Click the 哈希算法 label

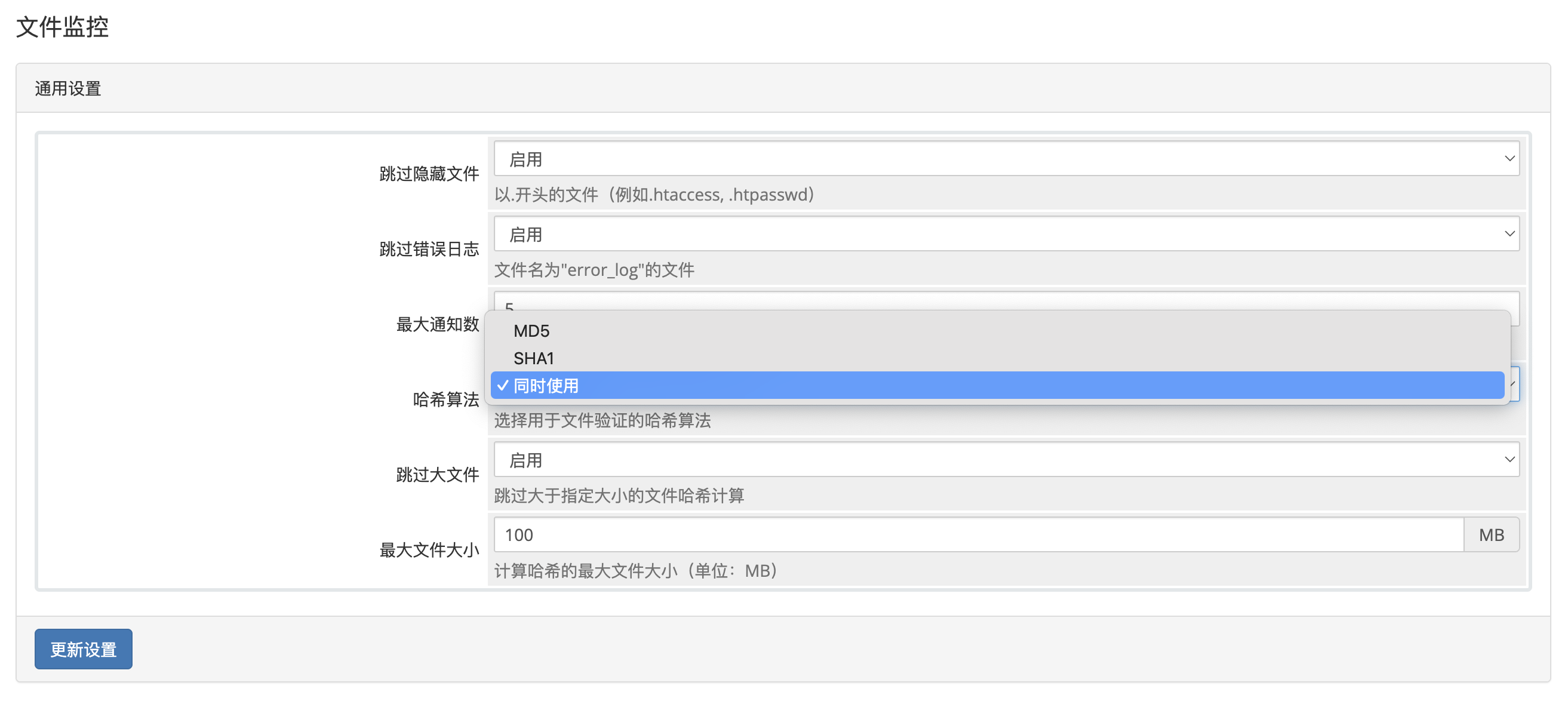click(445, 400)
